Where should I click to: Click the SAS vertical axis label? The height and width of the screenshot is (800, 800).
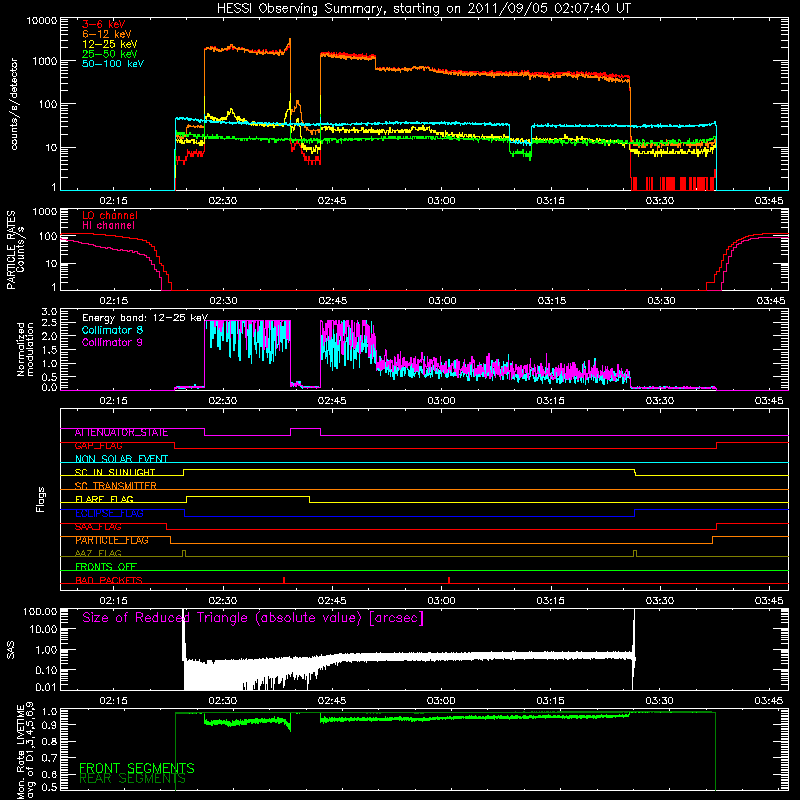(x=11, y=649)
